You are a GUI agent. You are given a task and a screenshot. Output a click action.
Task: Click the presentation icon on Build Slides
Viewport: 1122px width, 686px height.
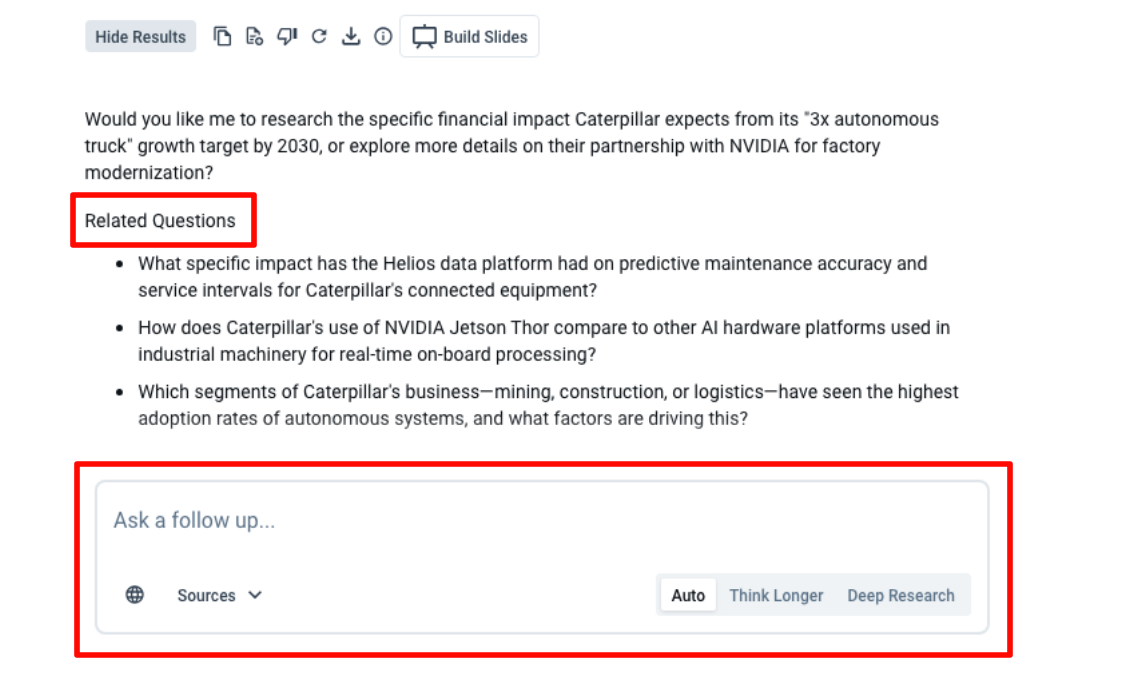click(x=425, y=37)
